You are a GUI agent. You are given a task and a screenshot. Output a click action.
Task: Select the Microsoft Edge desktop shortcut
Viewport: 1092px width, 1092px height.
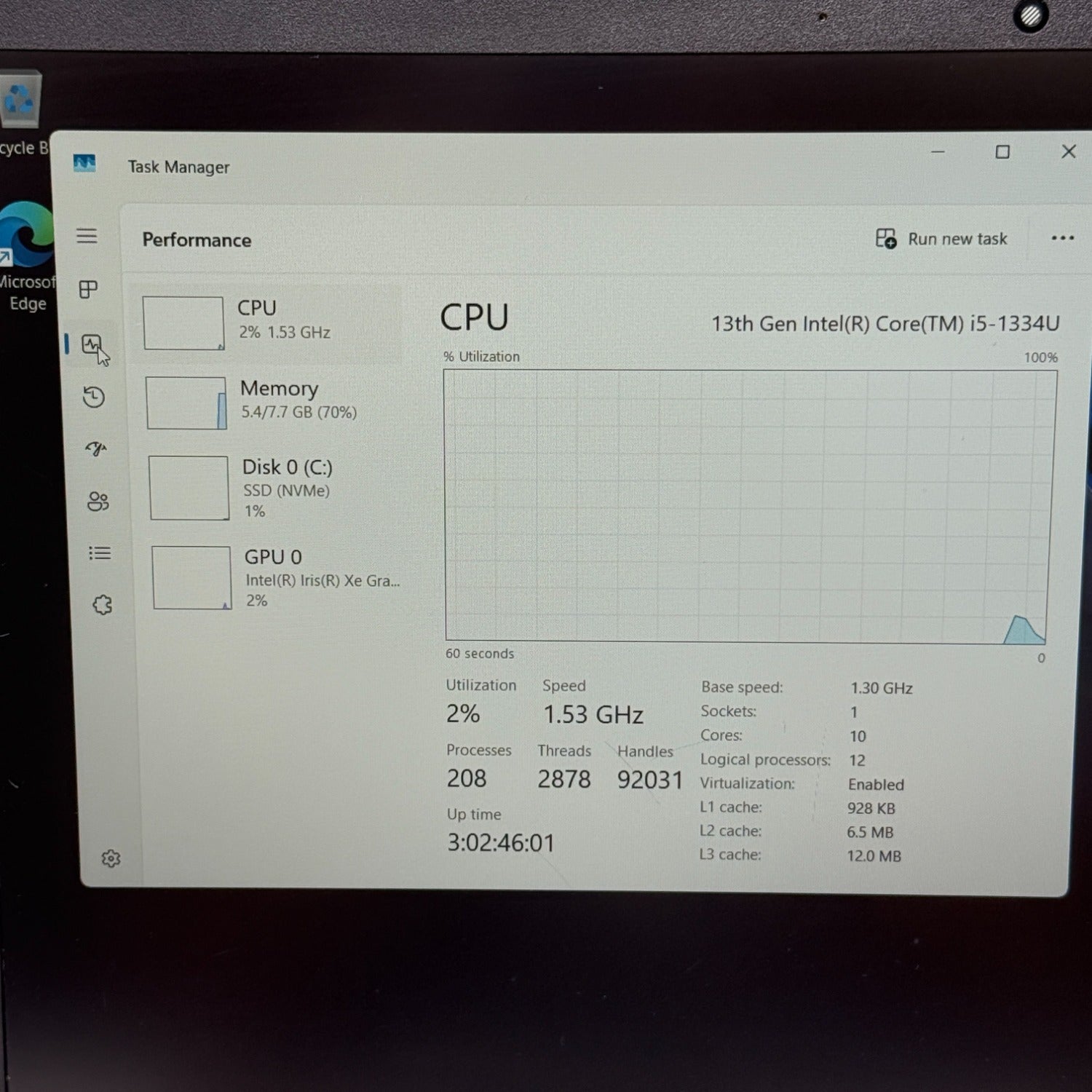pyautogui.click(x=26, y=256)
